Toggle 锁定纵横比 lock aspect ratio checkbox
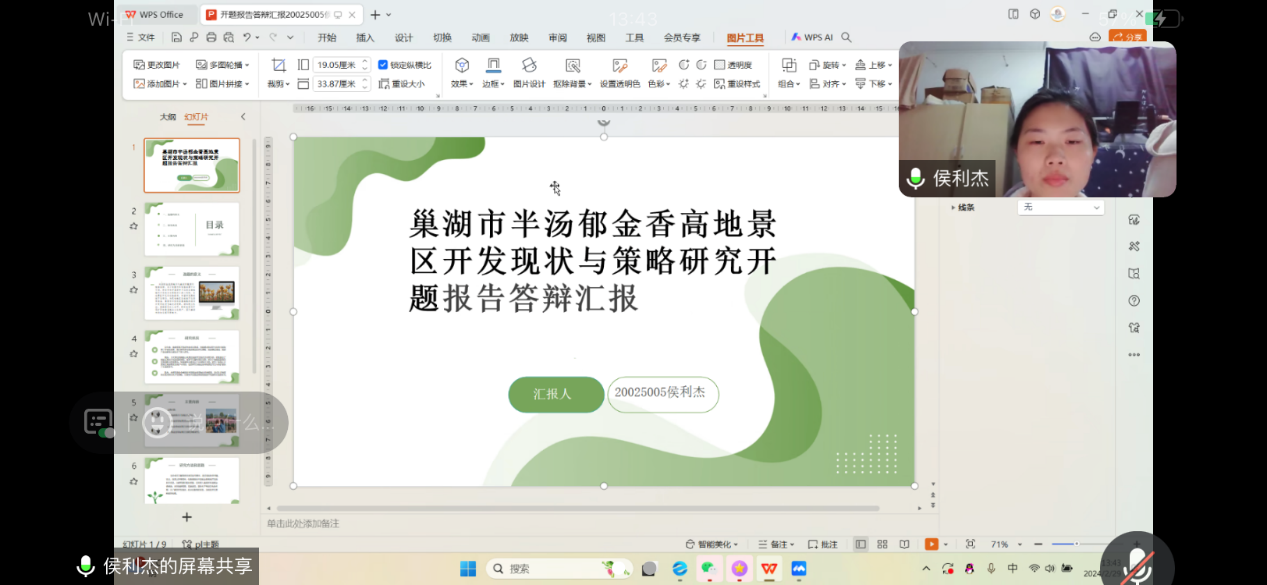Viewport: 1267px width, 585px height. pos(383,65)
